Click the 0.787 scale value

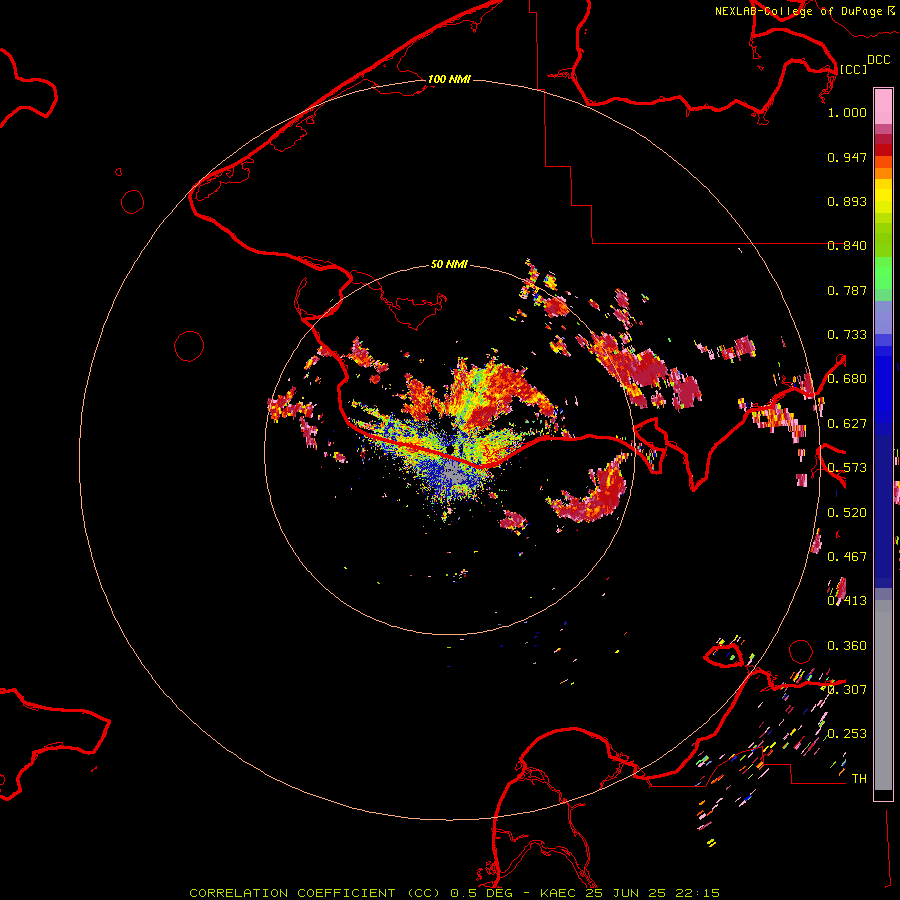coord(847,290)
